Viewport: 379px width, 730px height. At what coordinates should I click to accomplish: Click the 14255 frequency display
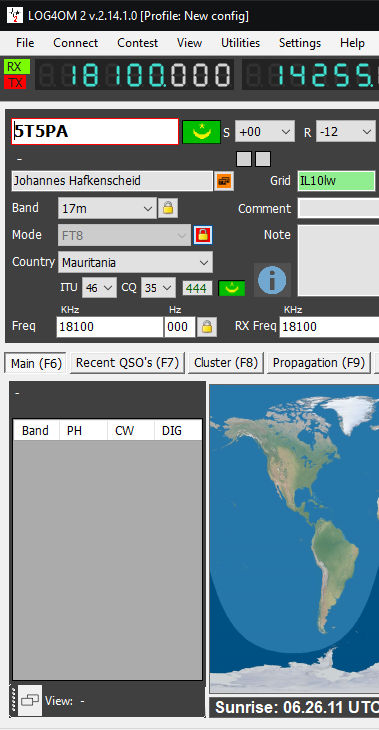click(x=311, y=74)
